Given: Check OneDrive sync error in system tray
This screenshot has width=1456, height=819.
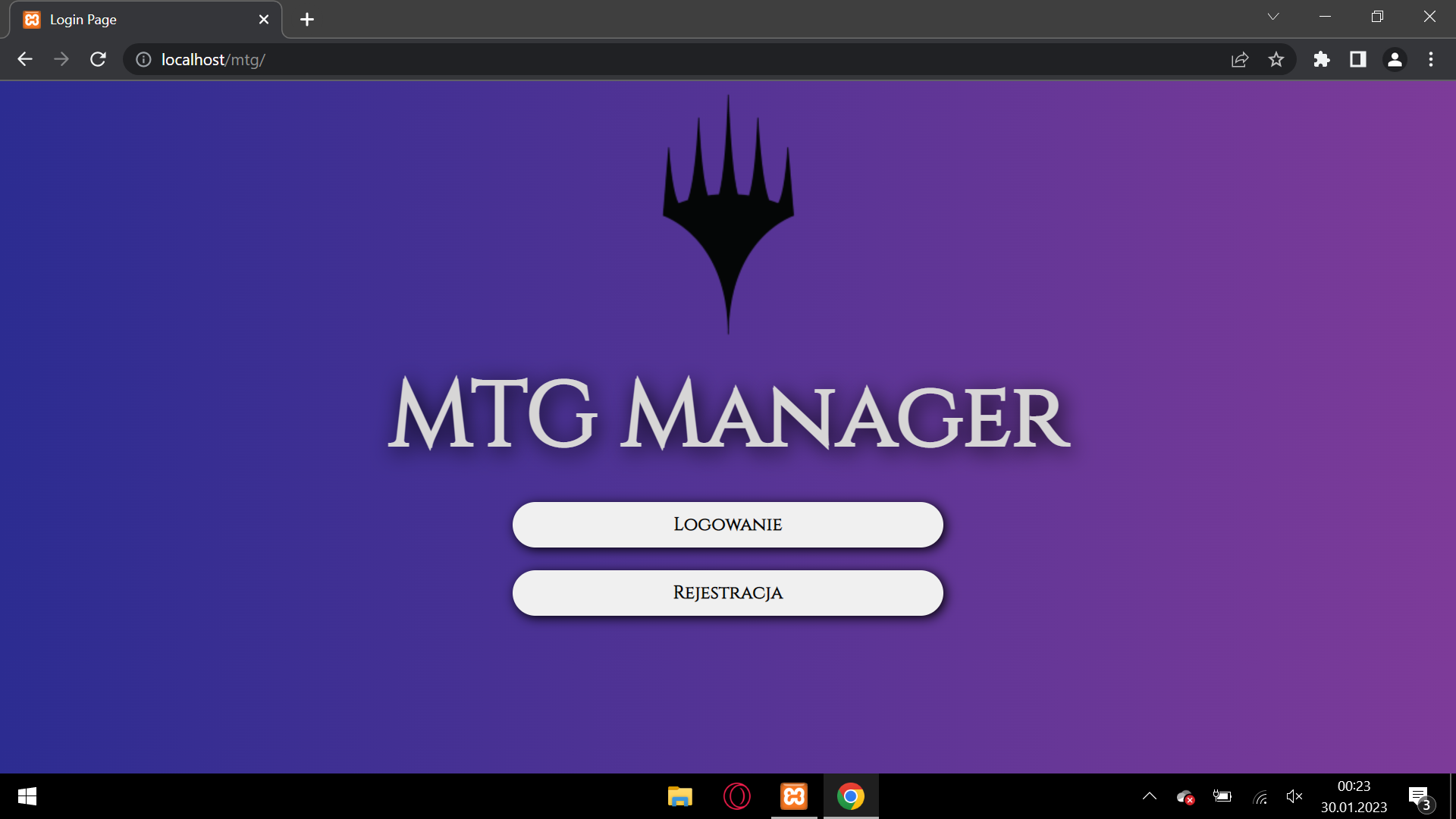Looking at the screenshot, I should 1185,796.
